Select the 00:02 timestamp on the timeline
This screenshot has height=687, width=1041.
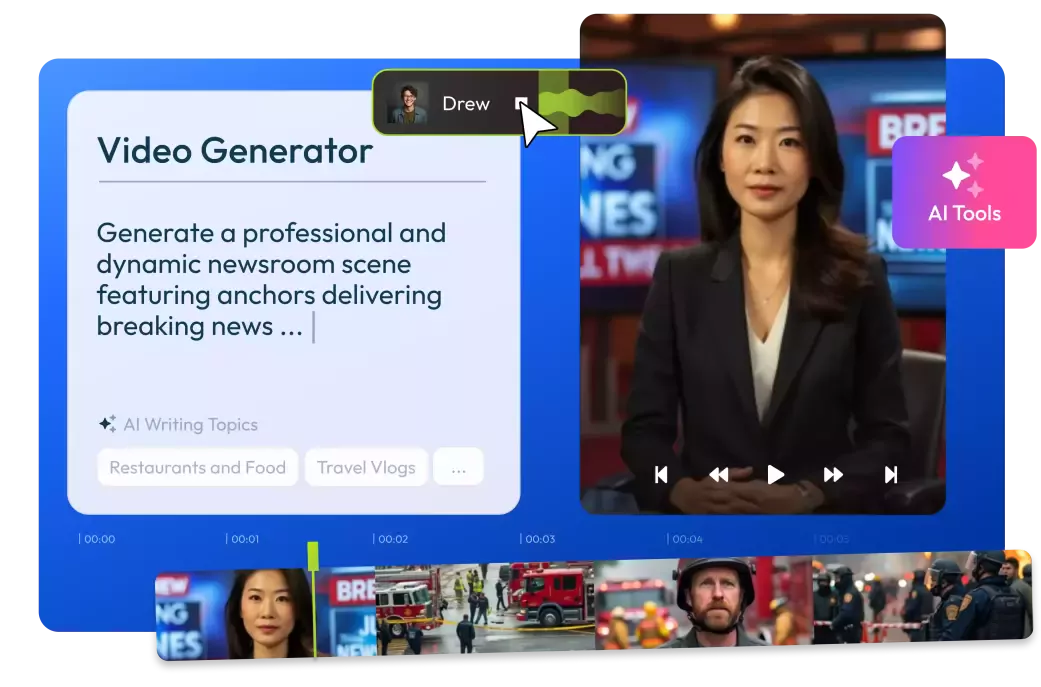tap(392, 538)
